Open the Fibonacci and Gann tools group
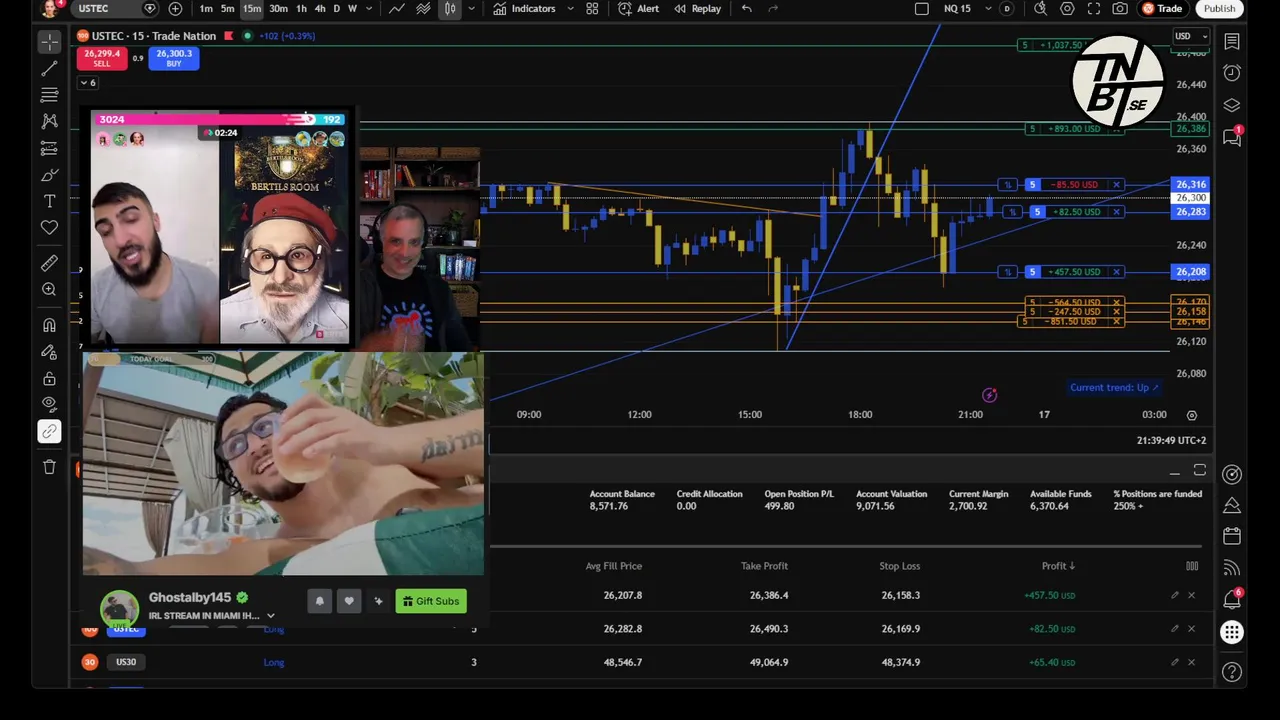Screen dimensions: 1280x720 point(49,95)
